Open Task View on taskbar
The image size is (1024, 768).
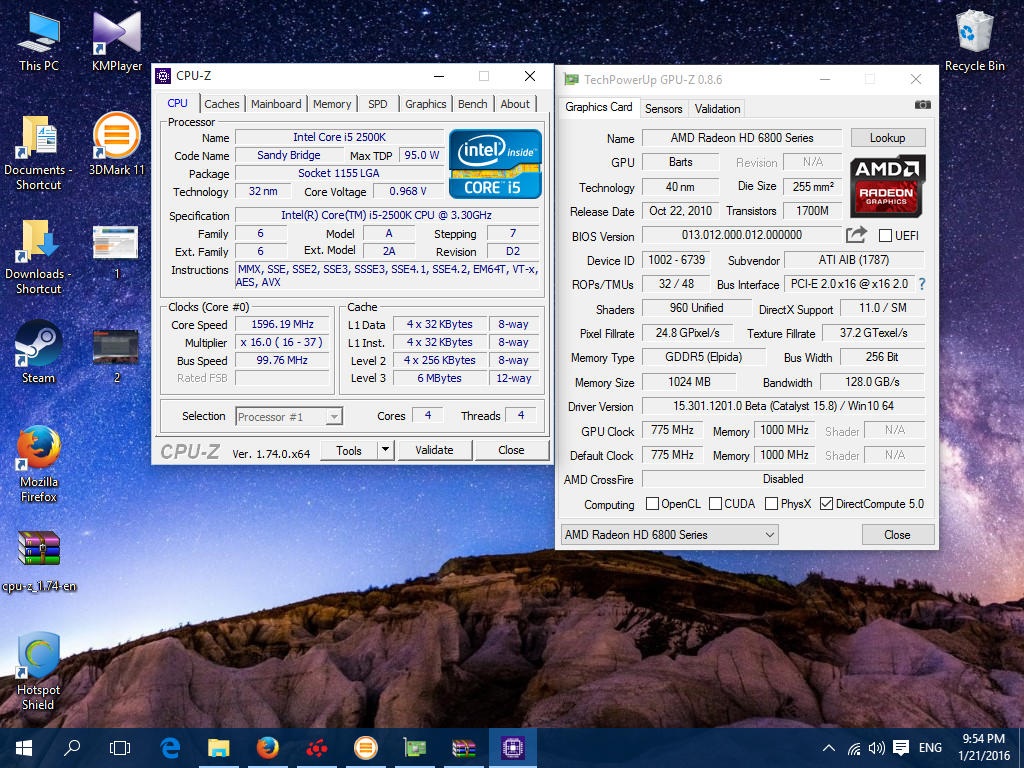pyautogui.click(x=120, y=748)
